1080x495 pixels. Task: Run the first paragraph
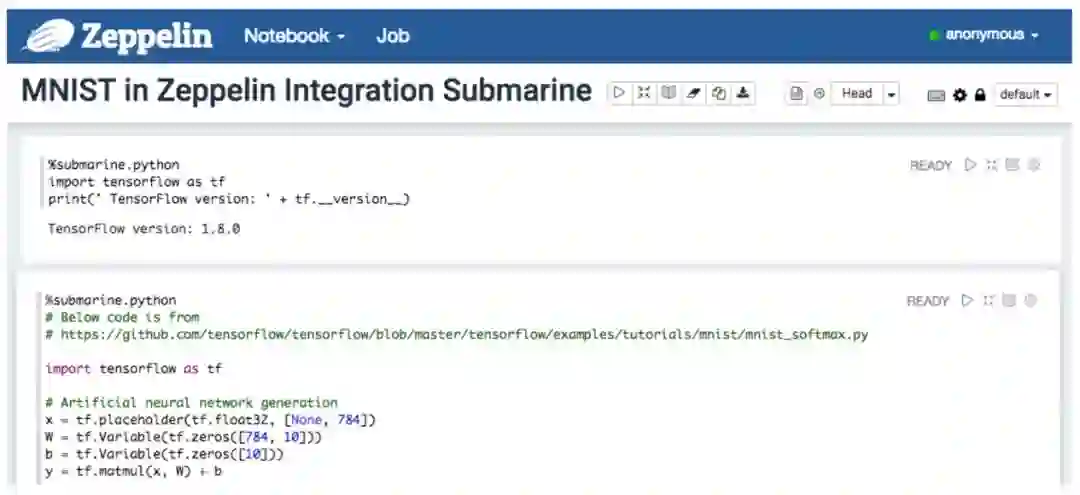(970, 165)
